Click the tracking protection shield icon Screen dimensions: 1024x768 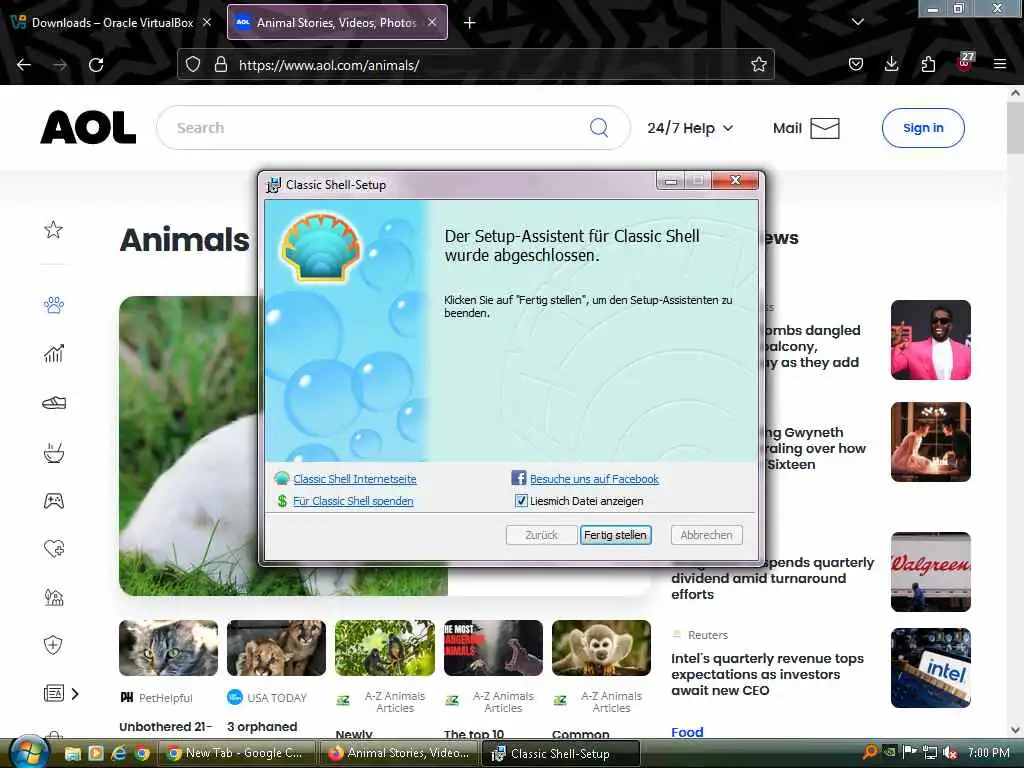(193, 64)
